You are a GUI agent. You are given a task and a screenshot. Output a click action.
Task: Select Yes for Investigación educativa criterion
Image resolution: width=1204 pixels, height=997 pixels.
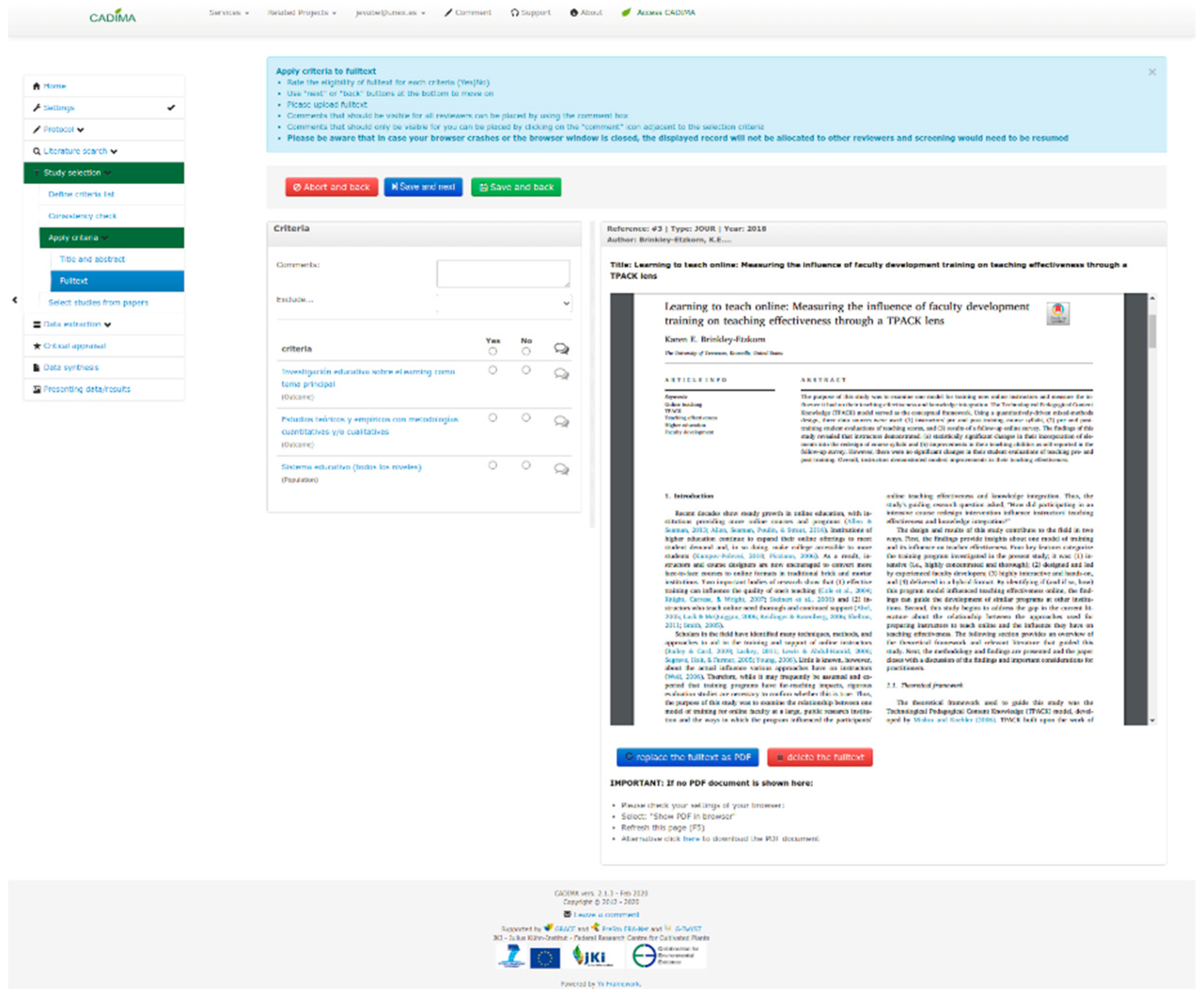[x=492, y=371]
